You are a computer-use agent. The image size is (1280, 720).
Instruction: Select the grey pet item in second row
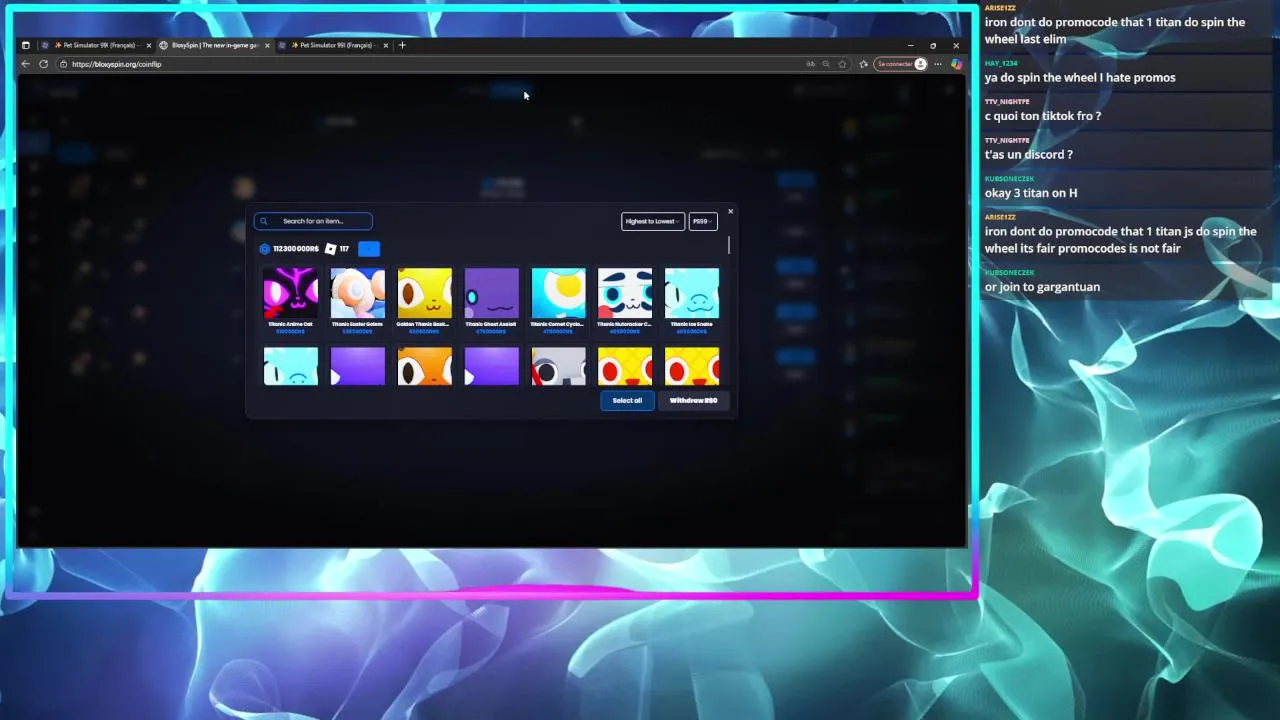click(559, 366)
